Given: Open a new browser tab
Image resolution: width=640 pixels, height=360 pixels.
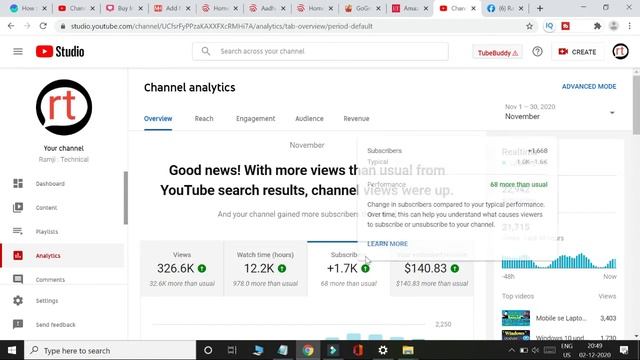Looking at the screenshot, I should [x=540, y=8].
